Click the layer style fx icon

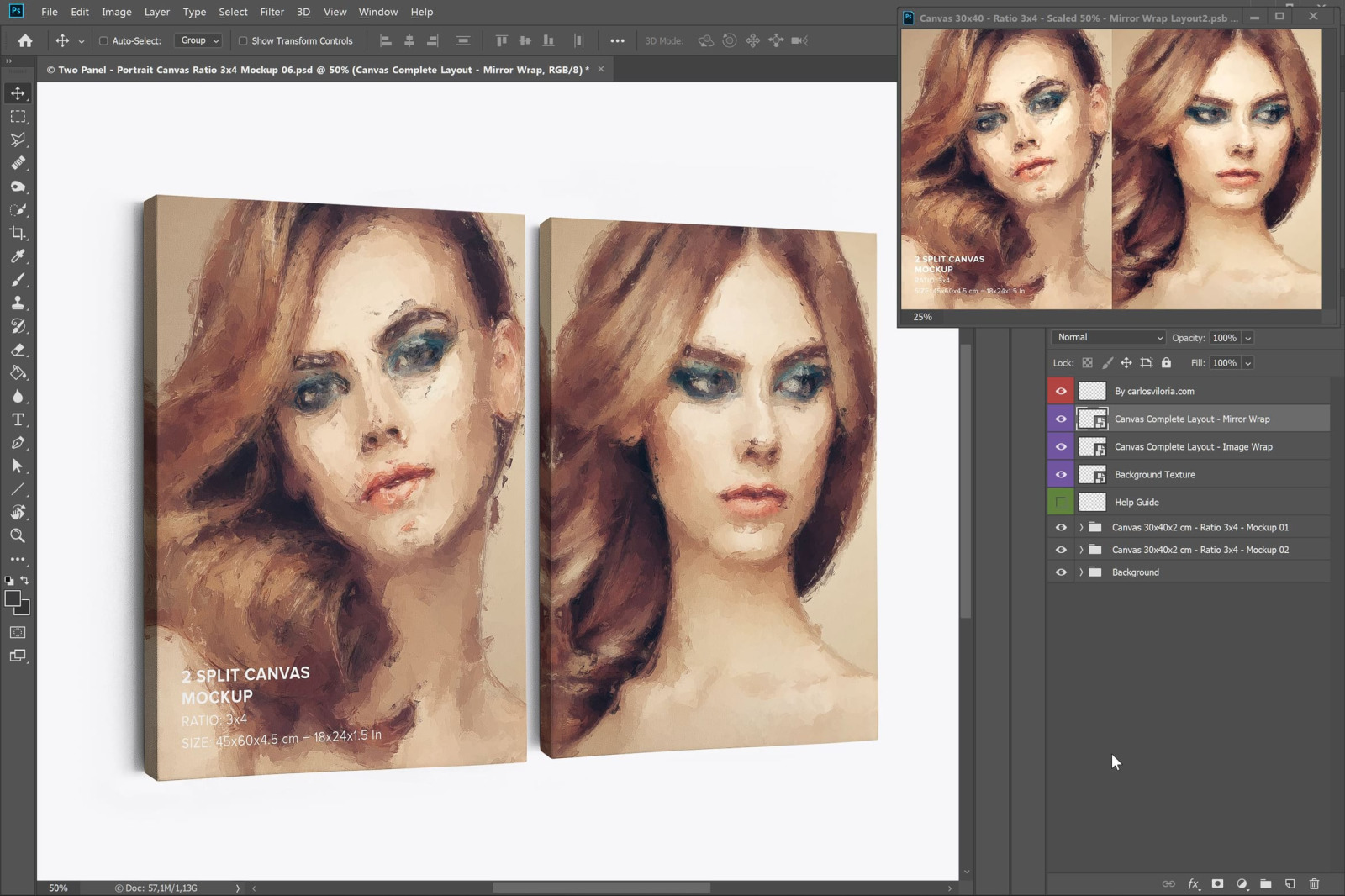pyautogui.click(x=1193, y=883)
